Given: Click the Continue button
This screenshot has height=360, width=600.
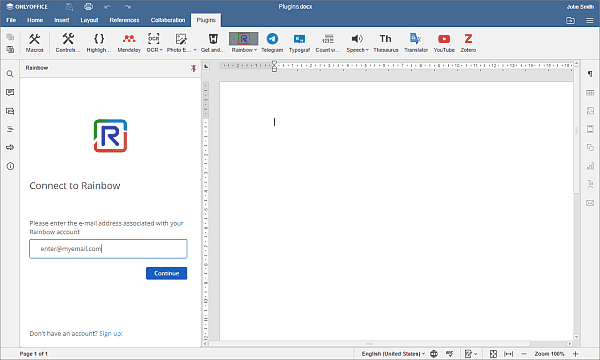Looking at the screenshot, I should (x=166, y=273).
